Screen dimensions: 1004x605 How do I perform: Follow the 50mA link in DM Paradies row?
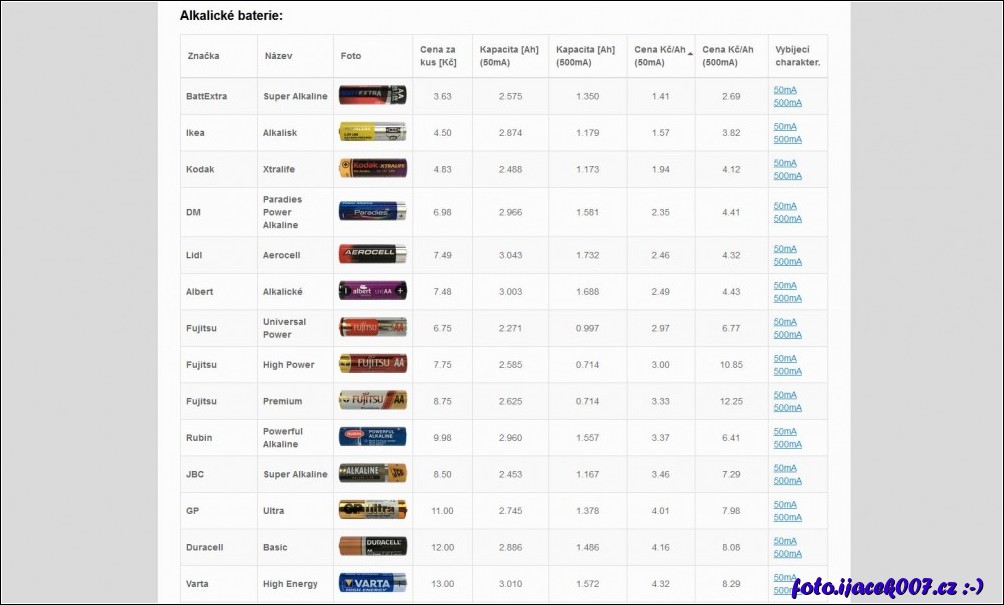[x=785, y=206]
